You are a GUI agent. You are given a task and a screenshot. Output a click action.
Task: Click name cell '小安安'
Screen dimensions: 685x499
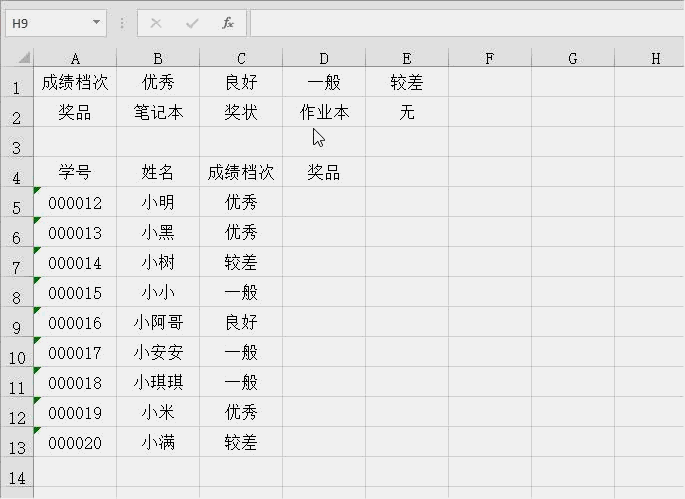pyautogui.click(x=158, y=353)
